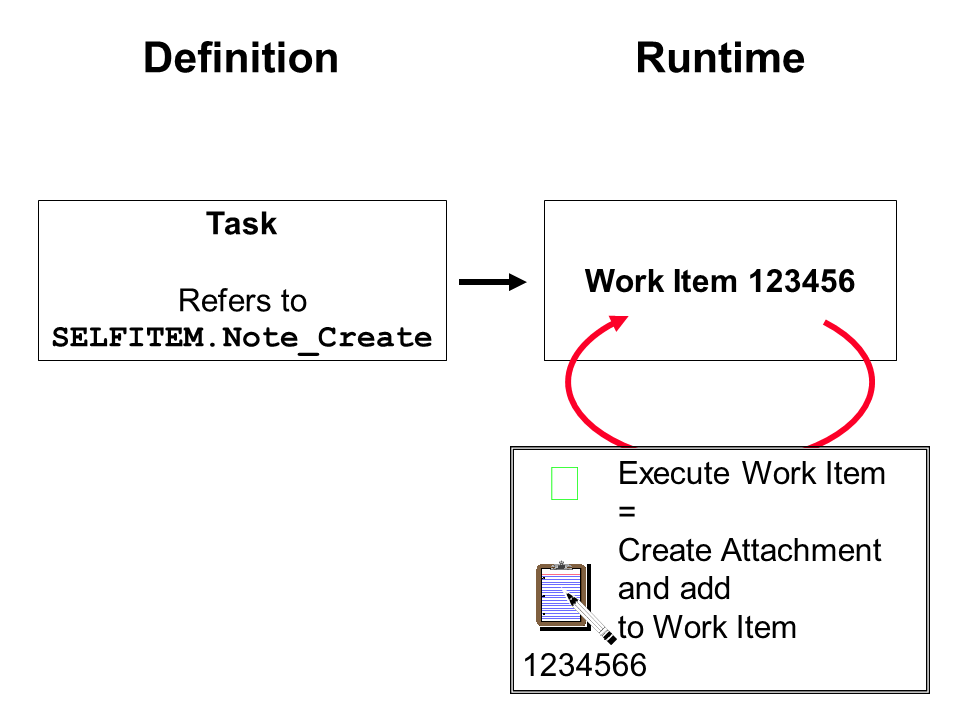The height and width of the screenshot is (720, 960).
Task: Click the equals sign line
Action: [627, 511]
